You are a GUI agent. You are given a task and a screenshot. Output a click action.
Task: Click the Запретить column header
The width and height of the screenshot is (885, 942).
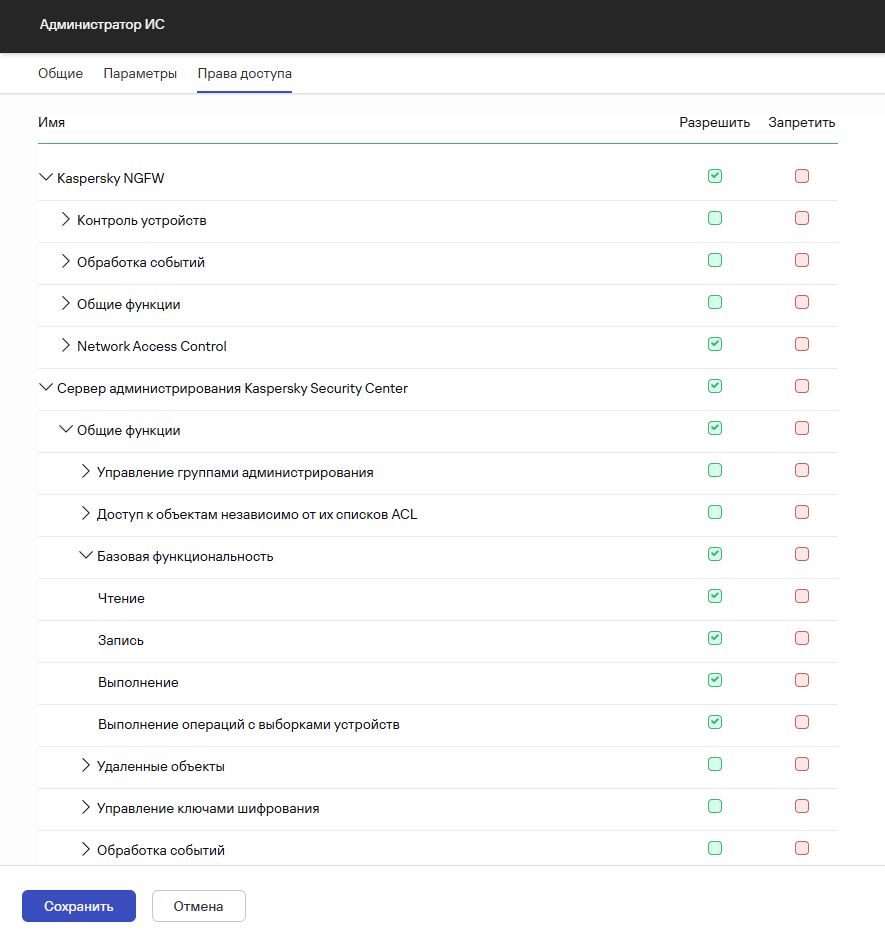click(802, 123)
